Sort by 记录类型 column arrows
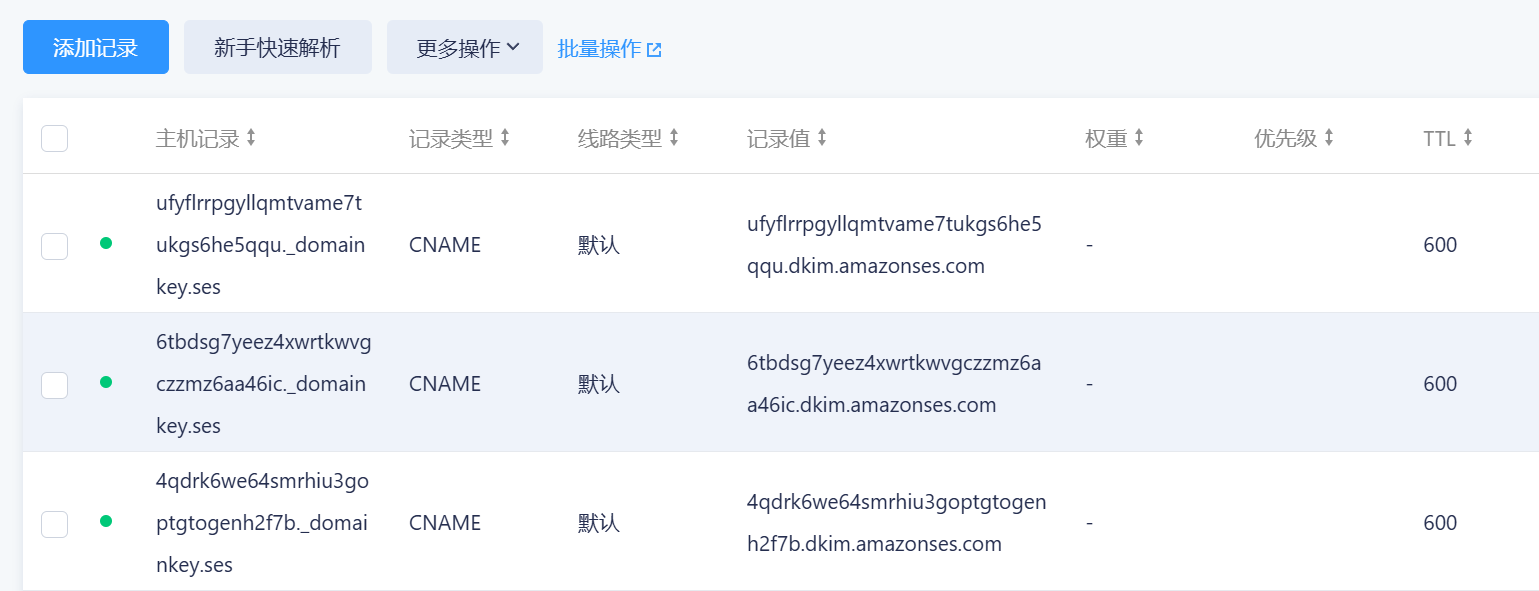The image size is (1539, 591). [505, 138]
